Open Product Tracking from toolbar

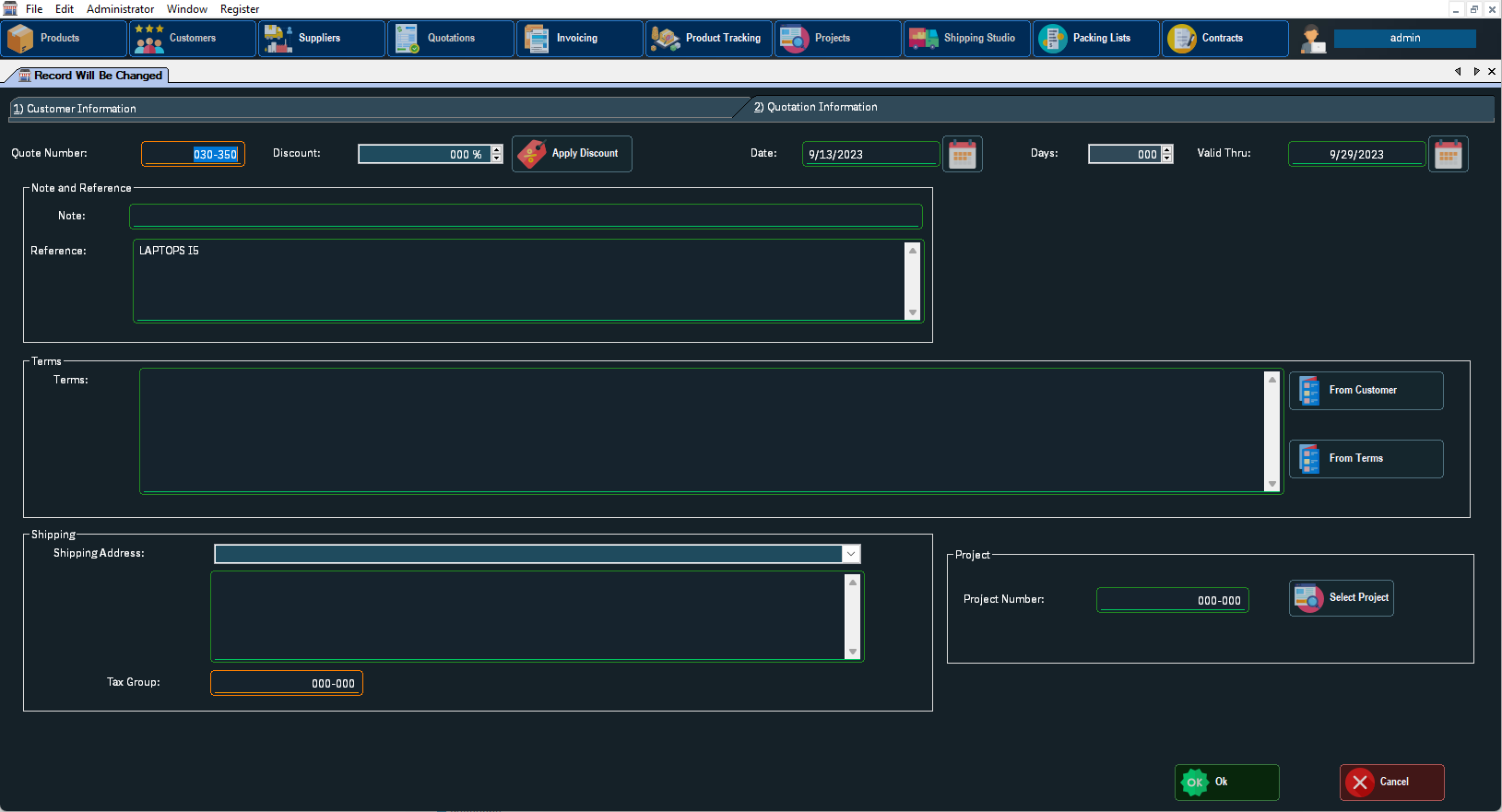[x=708, y=39]
